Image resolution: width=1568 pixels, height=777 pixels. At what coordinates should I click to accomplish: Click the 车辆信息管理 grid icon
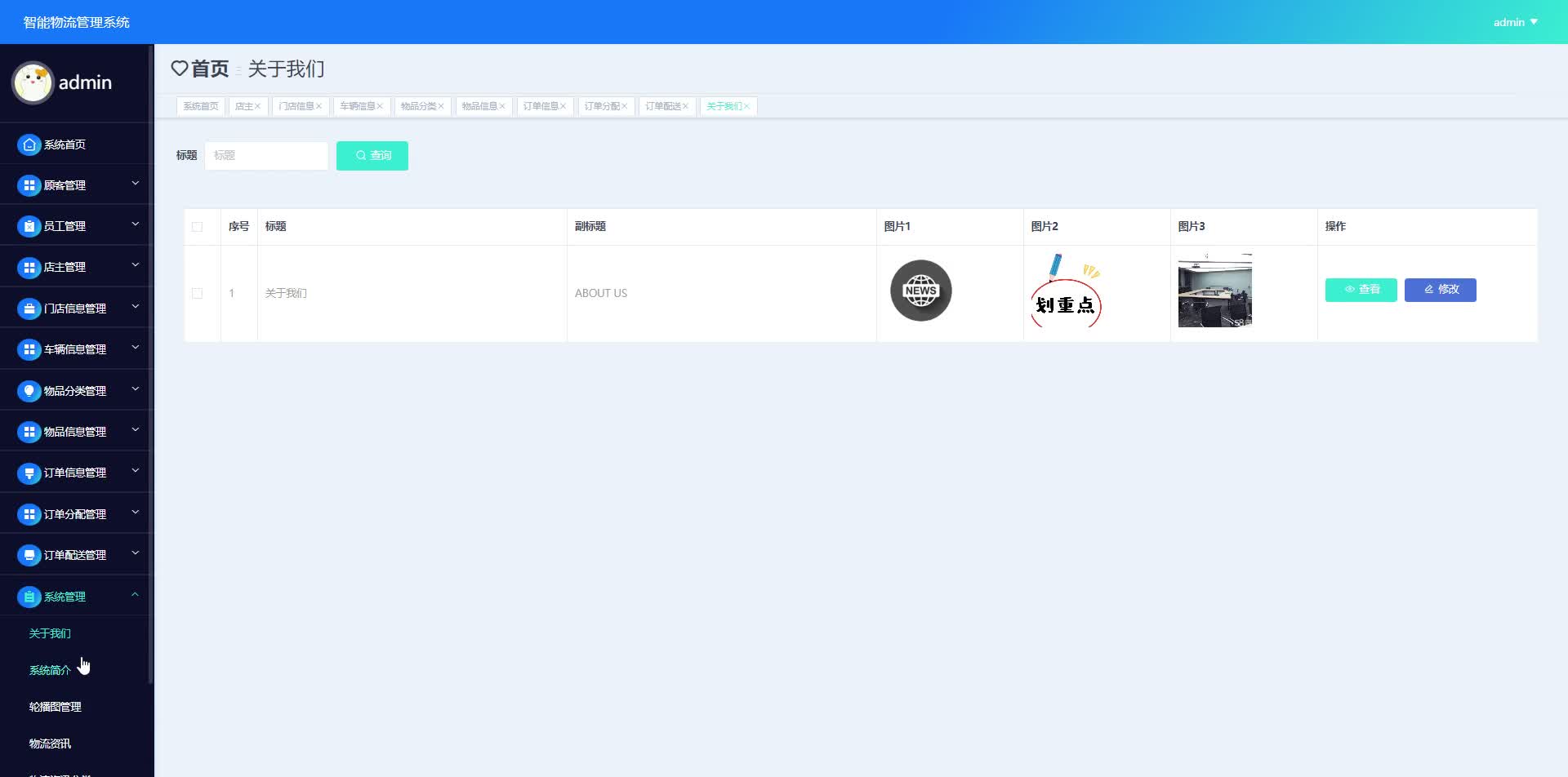pos(29,349)
